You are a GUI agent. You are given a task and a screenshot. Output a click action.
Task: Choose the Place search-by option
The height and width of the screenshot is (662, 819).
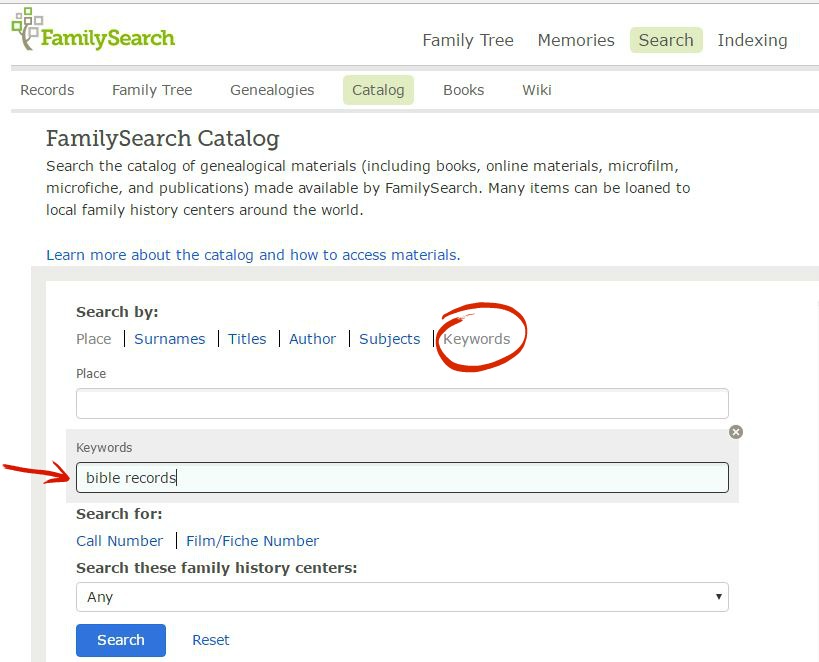tap(93, 339)
